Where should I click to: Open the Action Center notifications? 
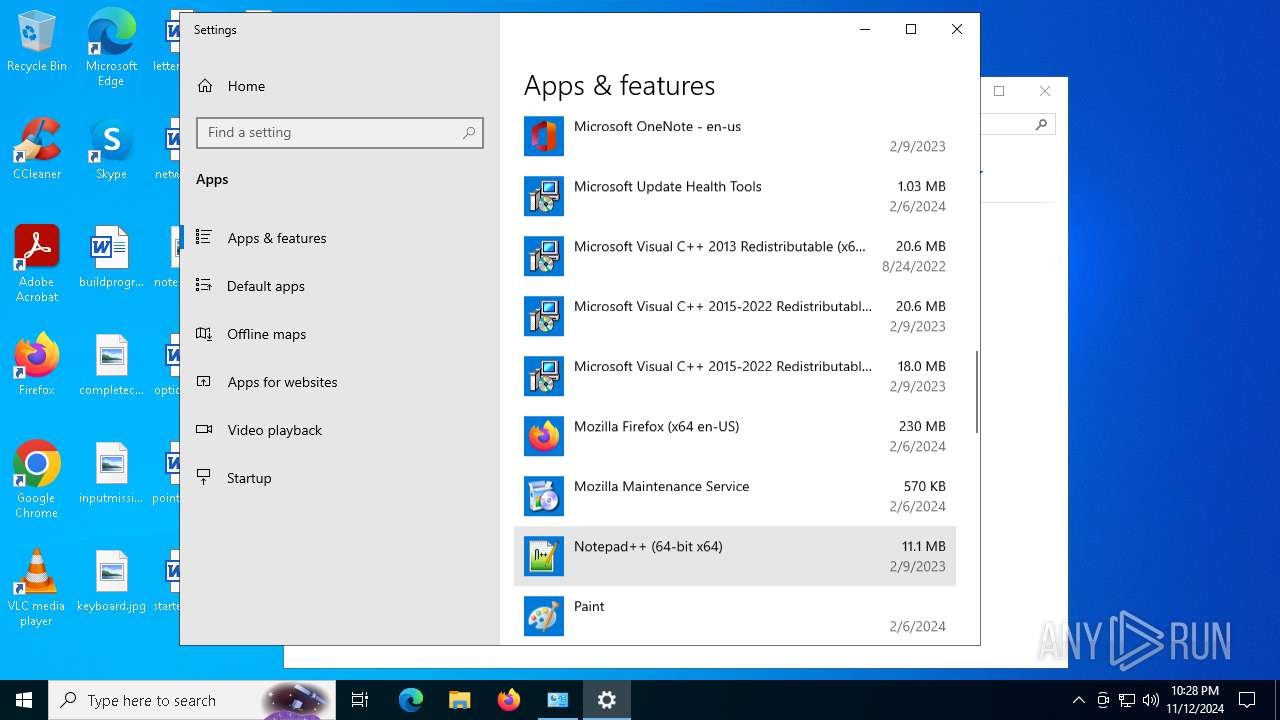coord(1247,700)
